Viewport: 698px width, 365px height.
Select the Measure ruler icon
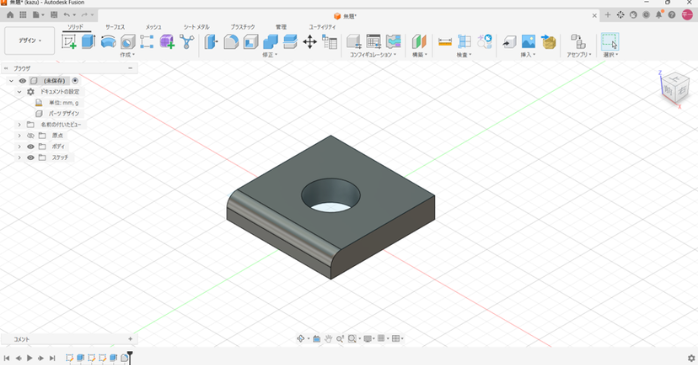point(445,42)
